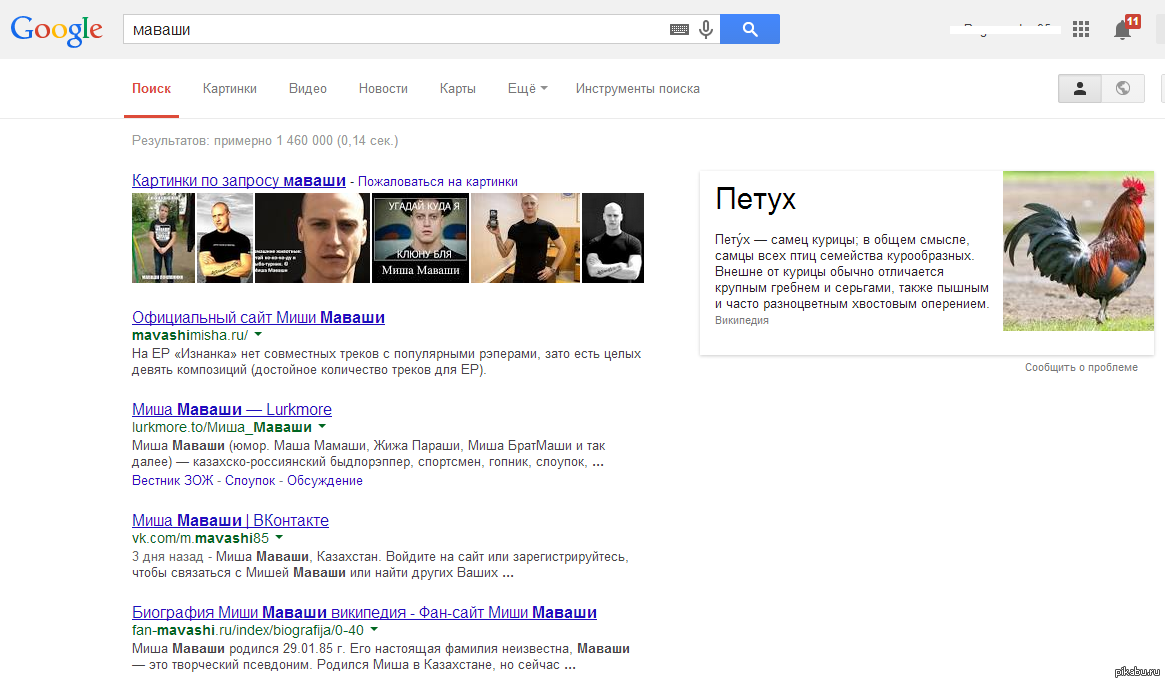
Task: Click the search input field
Action: pos(395,30)
